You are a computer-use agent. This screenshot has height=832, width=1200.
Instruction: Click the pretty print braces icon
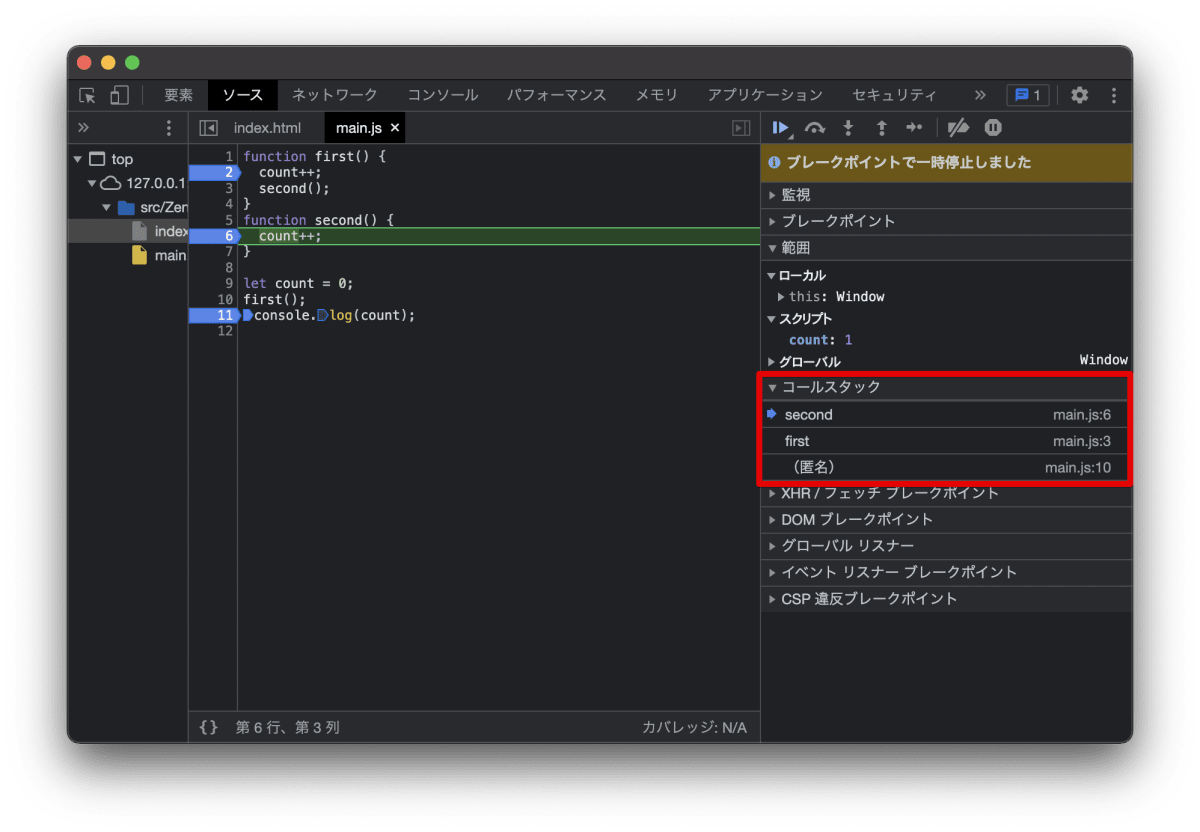pos(208,727)
